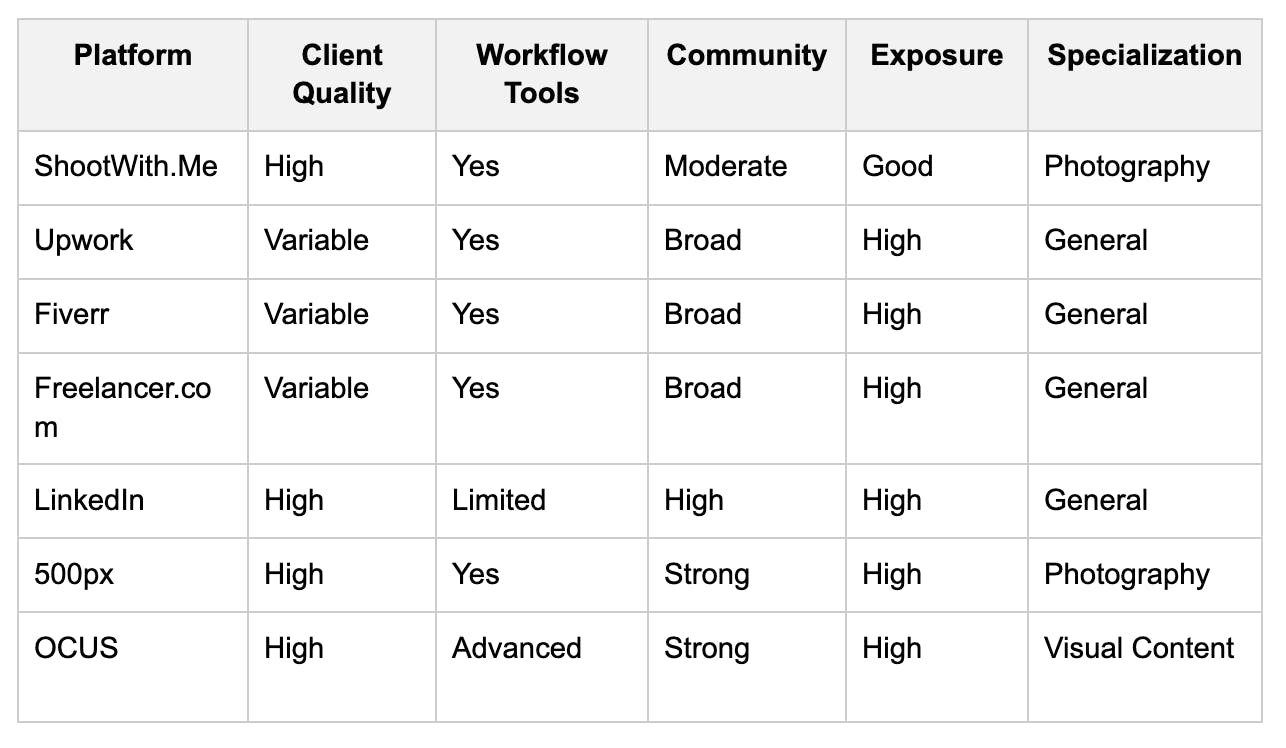The image size is (1286, 748).
Task: Select LinkedIn's Limited workflow tools cell
Action: pyautogui.click(x=498, y=500)
